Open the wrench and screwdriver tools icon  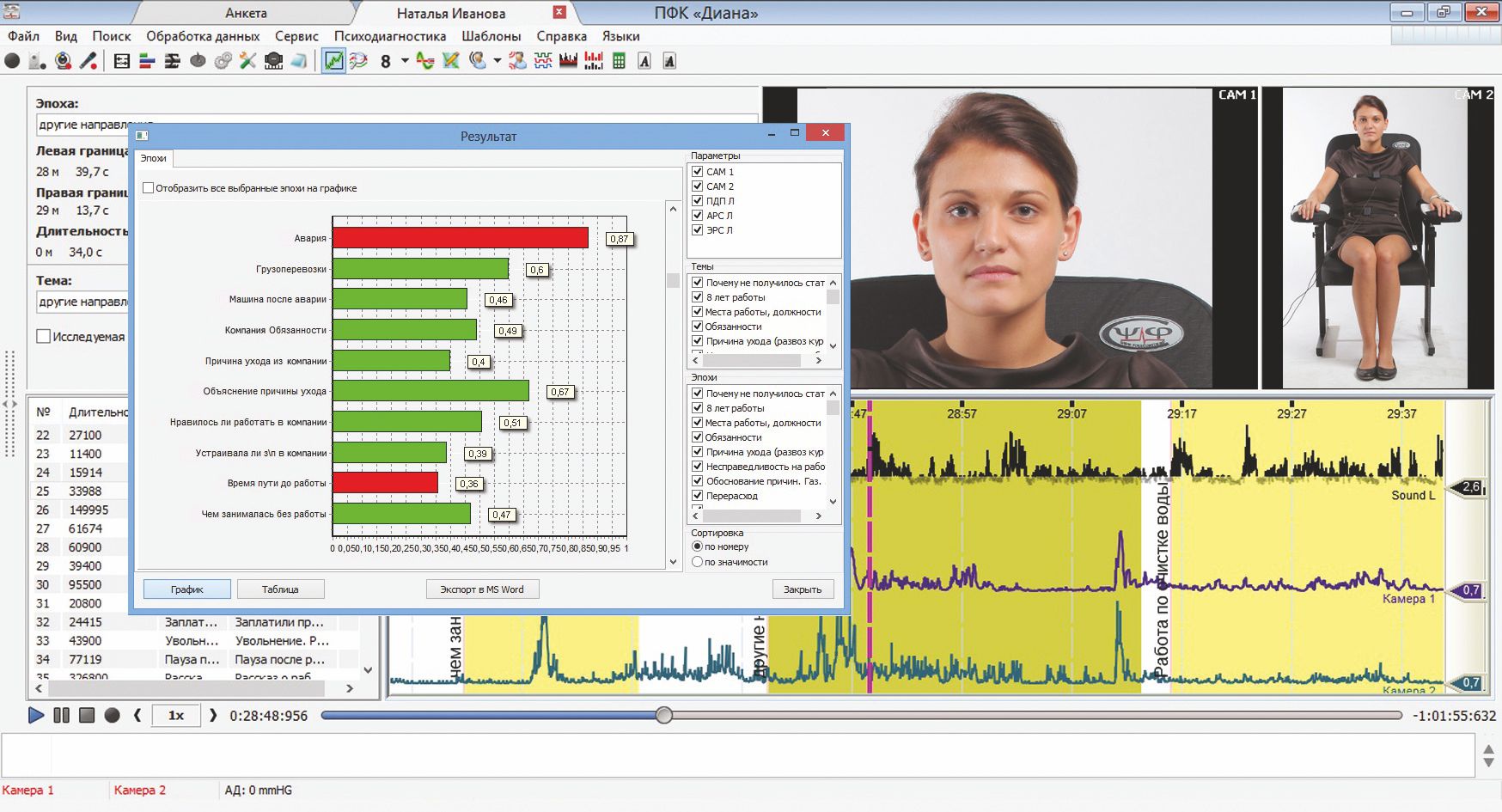pos(248,61)
